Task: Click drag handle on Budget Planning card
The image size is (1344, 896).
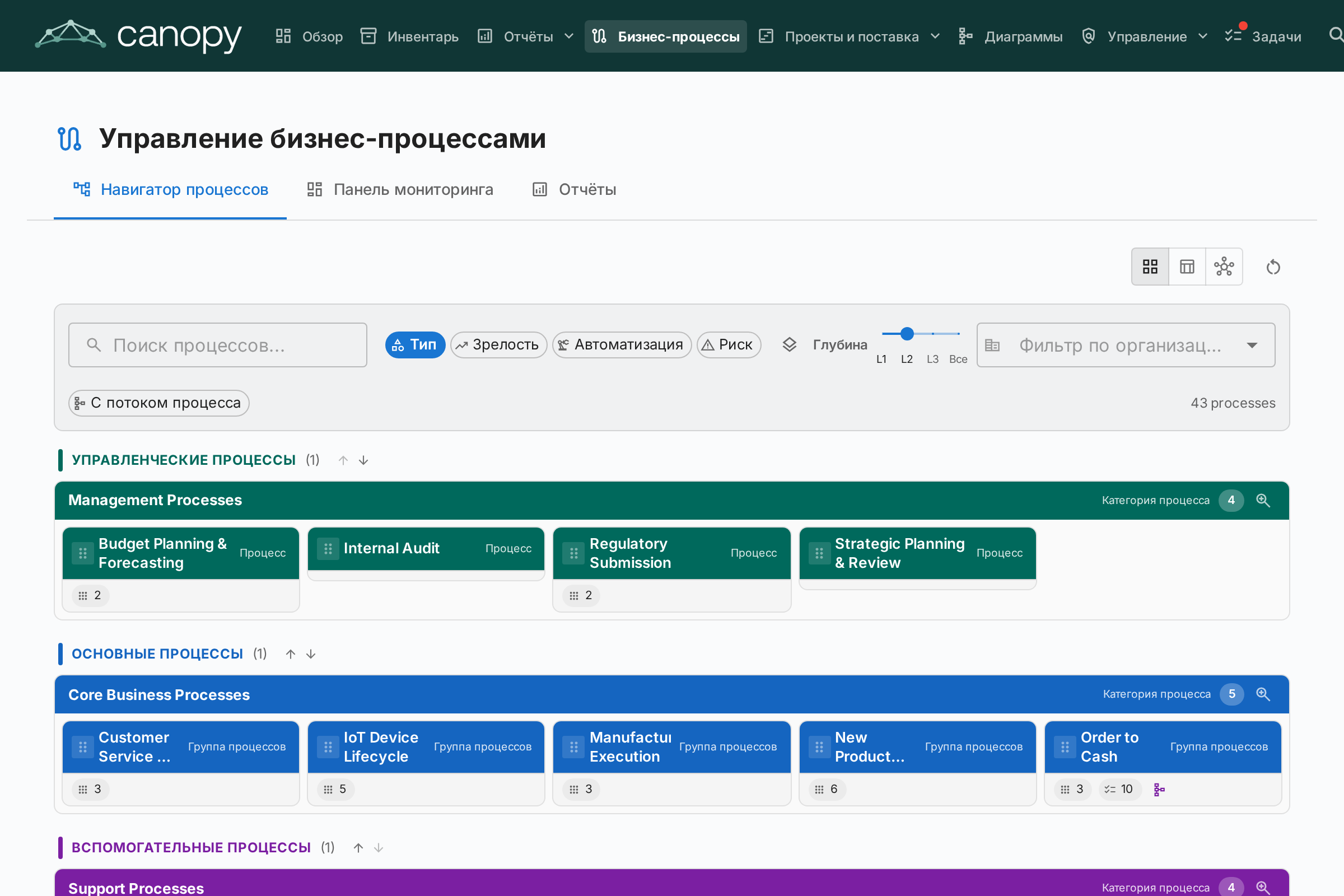Action: tap(83, 553)
